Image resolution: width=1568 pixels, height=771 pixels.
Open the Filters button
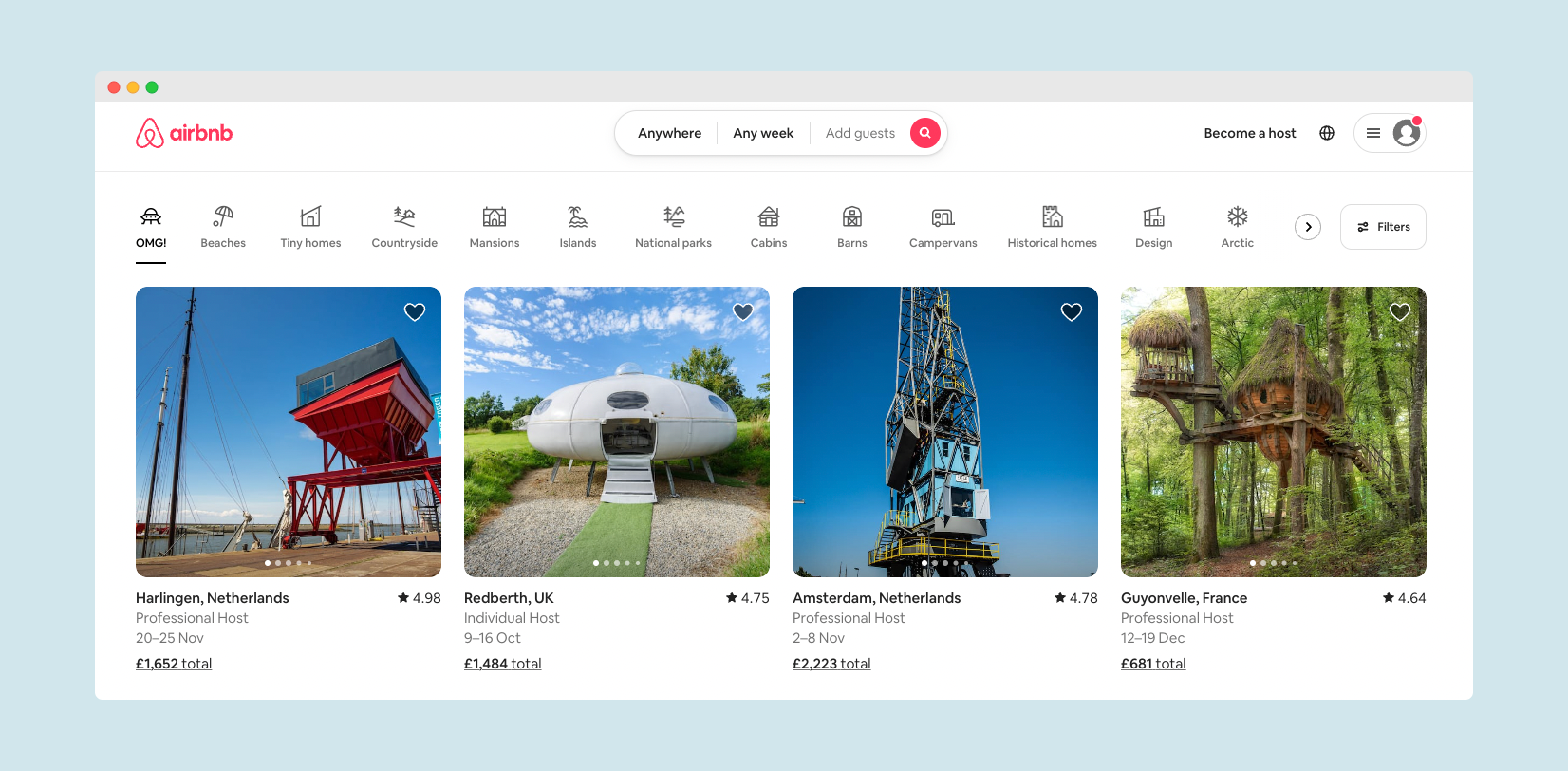coord(1383,227)
